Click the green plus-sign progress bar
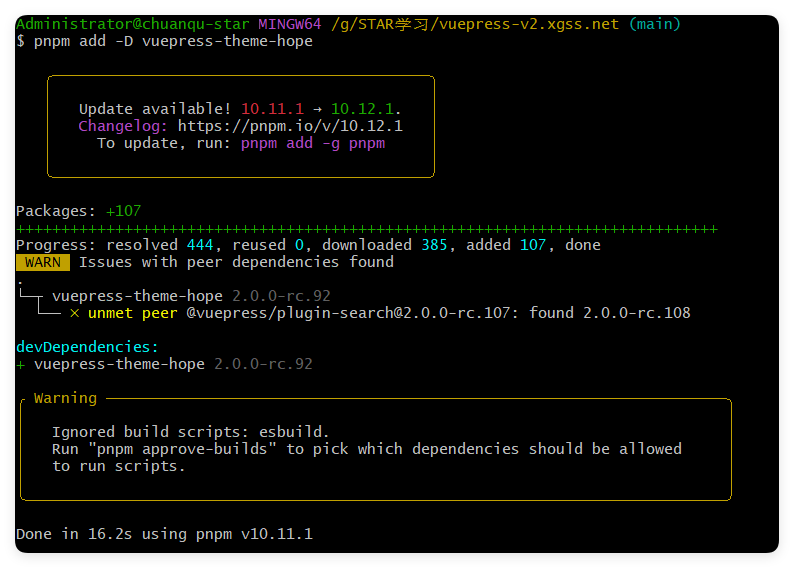This screenshot has height=568, width=794. tap(367, 229)
